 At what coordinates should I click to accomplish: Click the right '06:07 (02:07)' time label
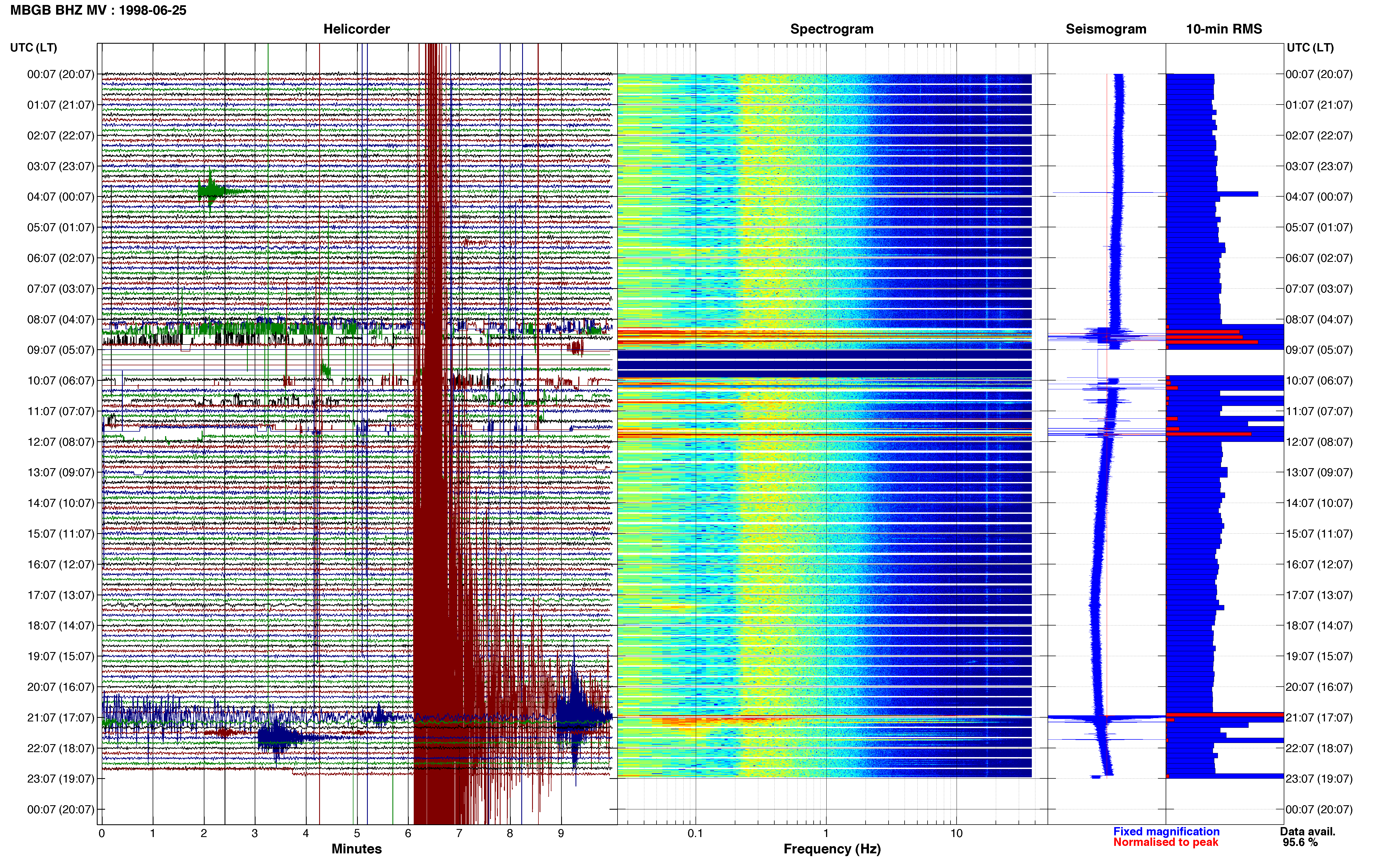pyautogui.click(x=1319, y=258)
